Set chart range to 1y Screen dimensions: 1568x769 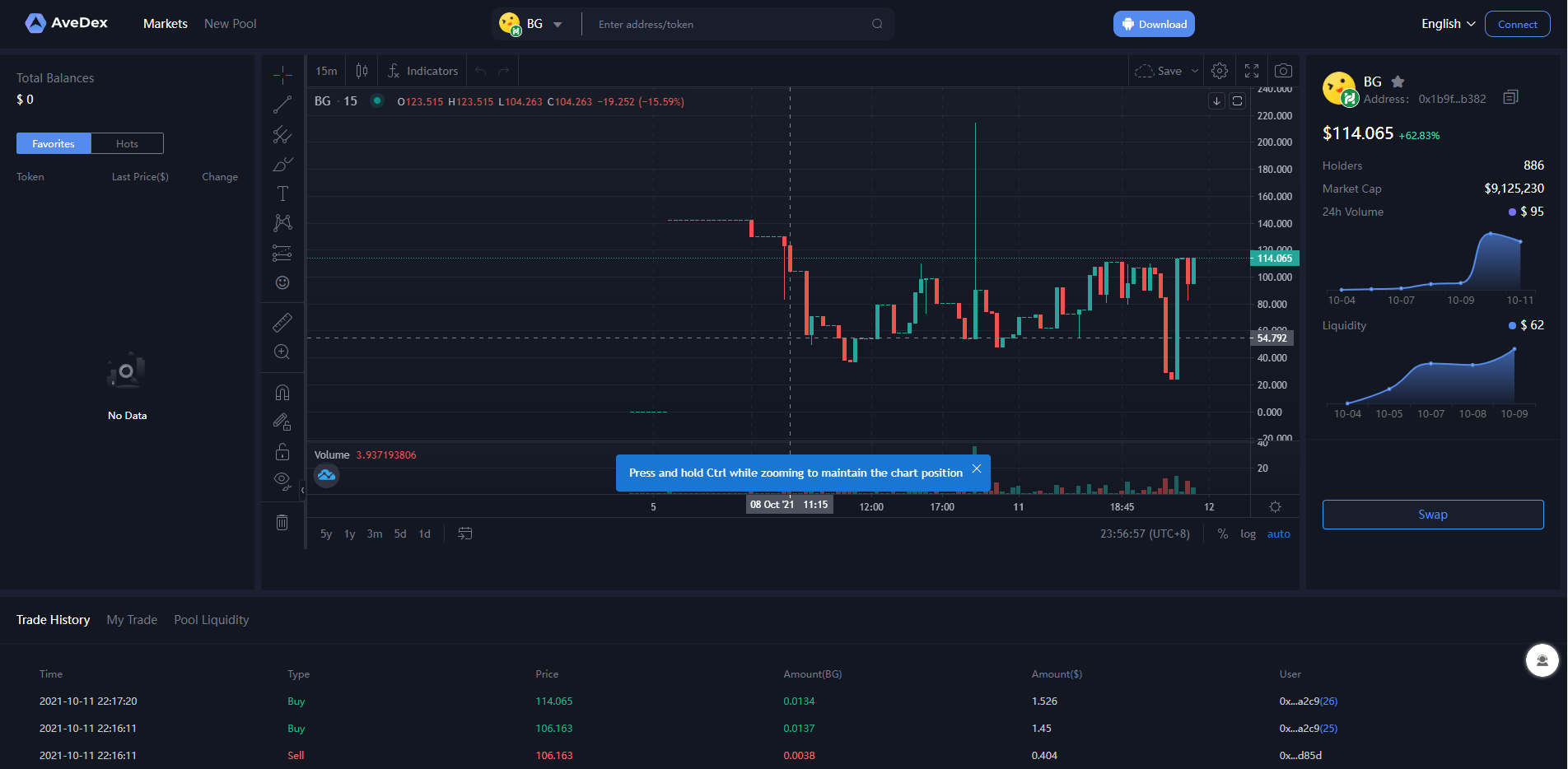[x=350, y=534]
